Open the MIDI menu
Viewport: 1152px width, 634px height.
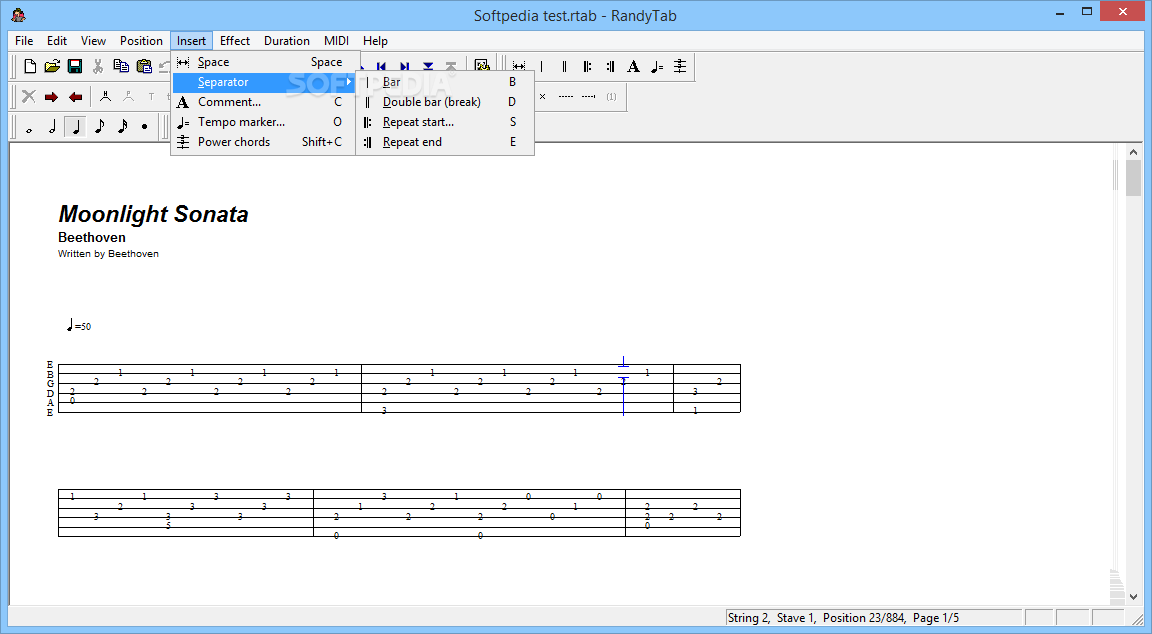click(x=336, y=40)
